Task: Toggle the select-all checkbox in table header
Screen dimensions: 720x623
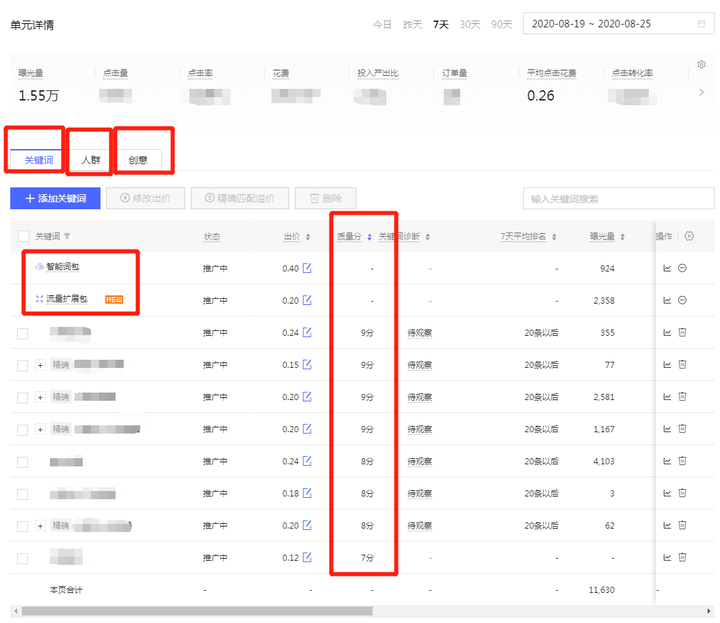Action: pyautogui.click(x=23, y=236)
